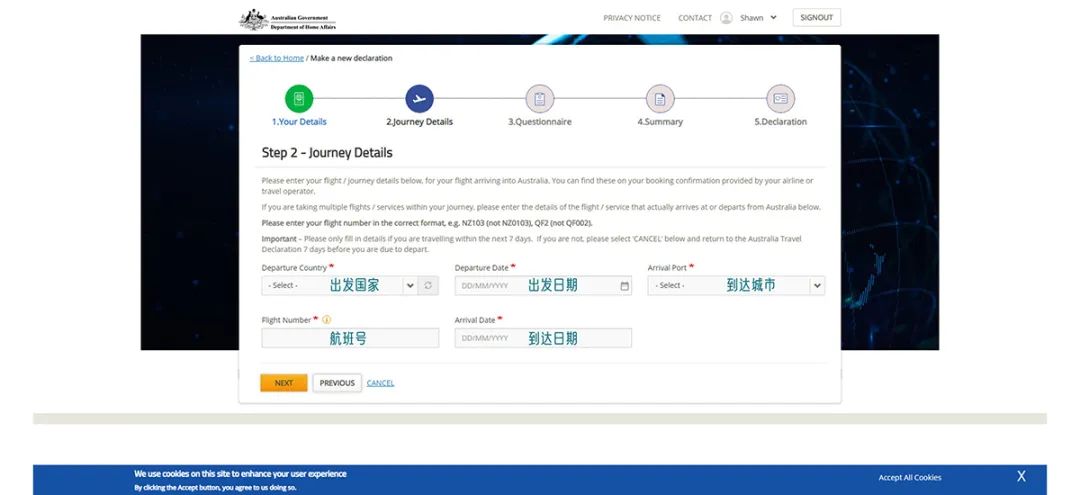Image resolution: width=1080 pixels, height=495 pixels.
Task: Select the Questionnaire clipboard step icon
Action: pos(539,99)
